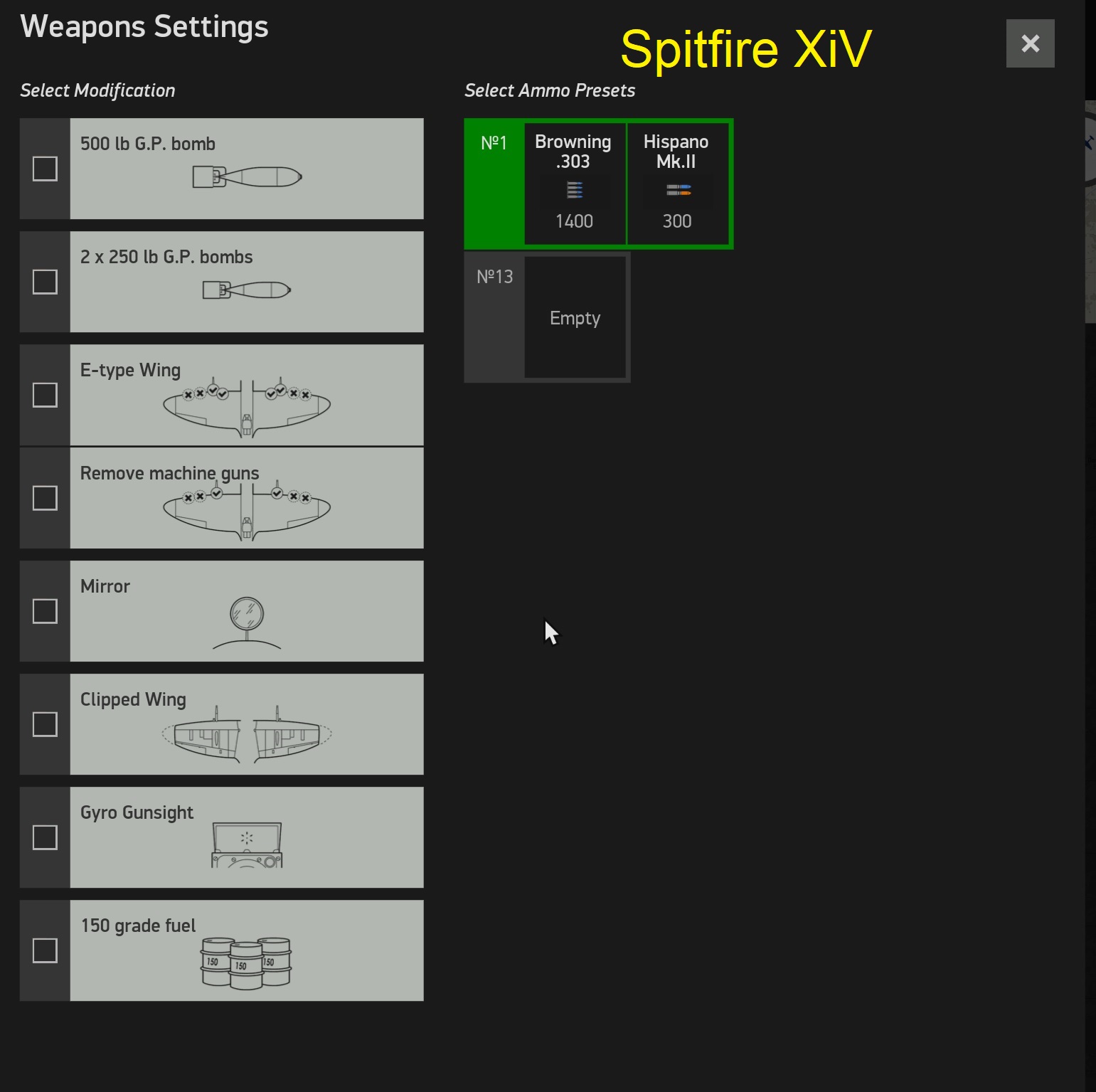Click the Gyro Gunsight illustration
The width and height of the screenshot is (1096, 1092).
[x=247, y=845]
